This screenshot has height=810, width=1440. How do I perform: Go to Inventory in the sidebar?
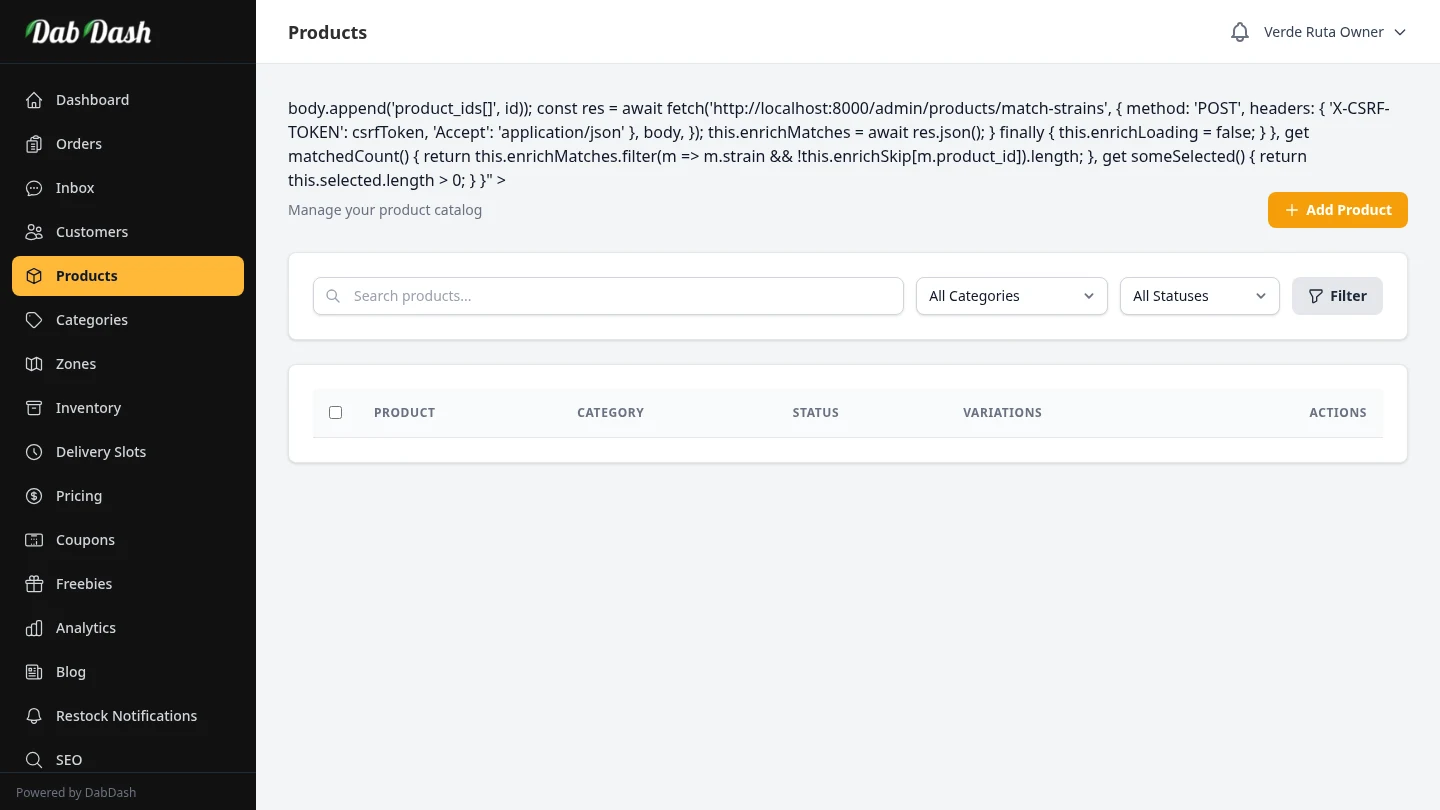[88, 408]
